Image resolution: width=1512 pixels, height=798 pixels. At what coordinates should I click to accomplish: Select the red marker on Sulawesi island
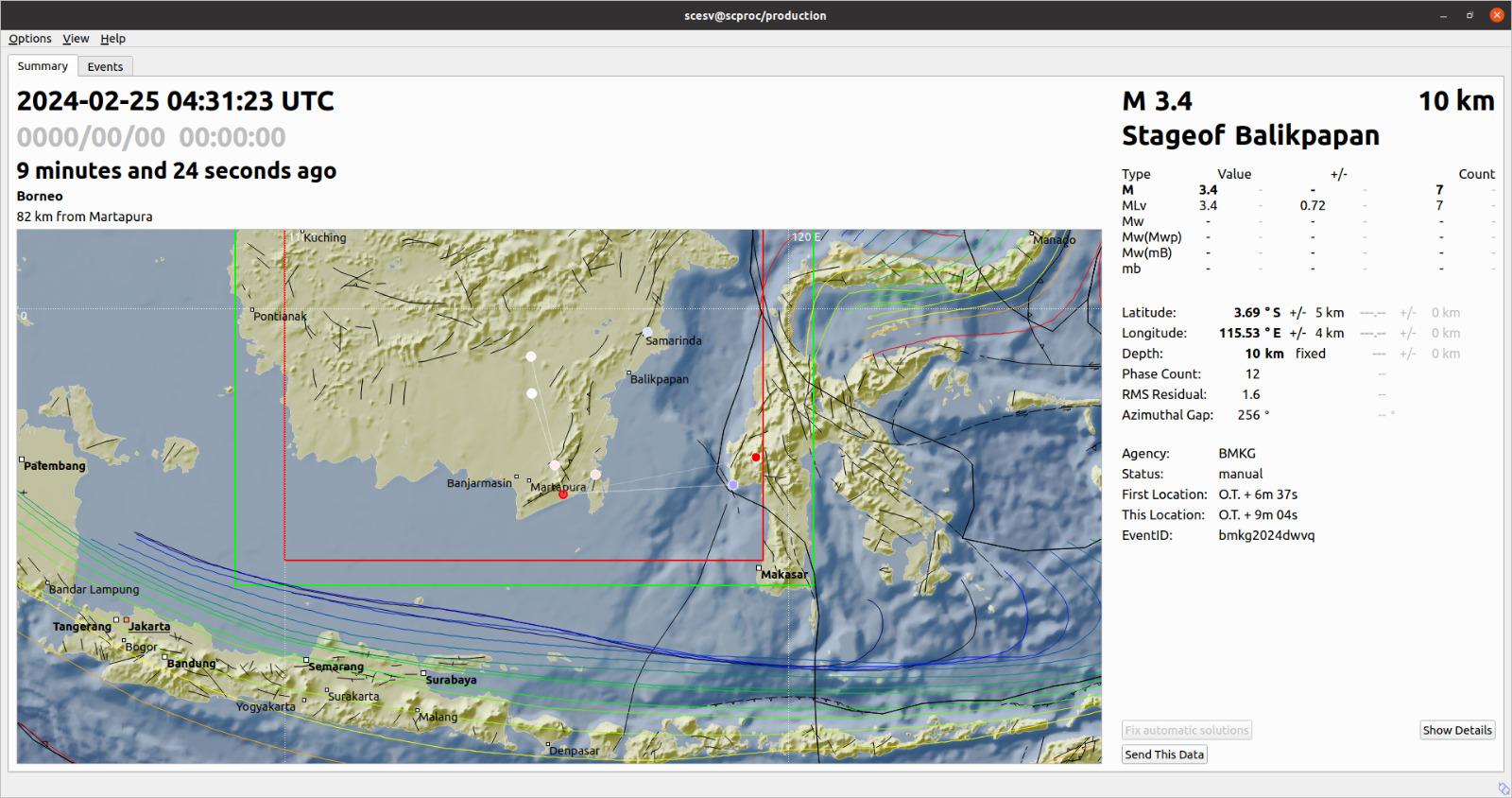click(756, 458)
